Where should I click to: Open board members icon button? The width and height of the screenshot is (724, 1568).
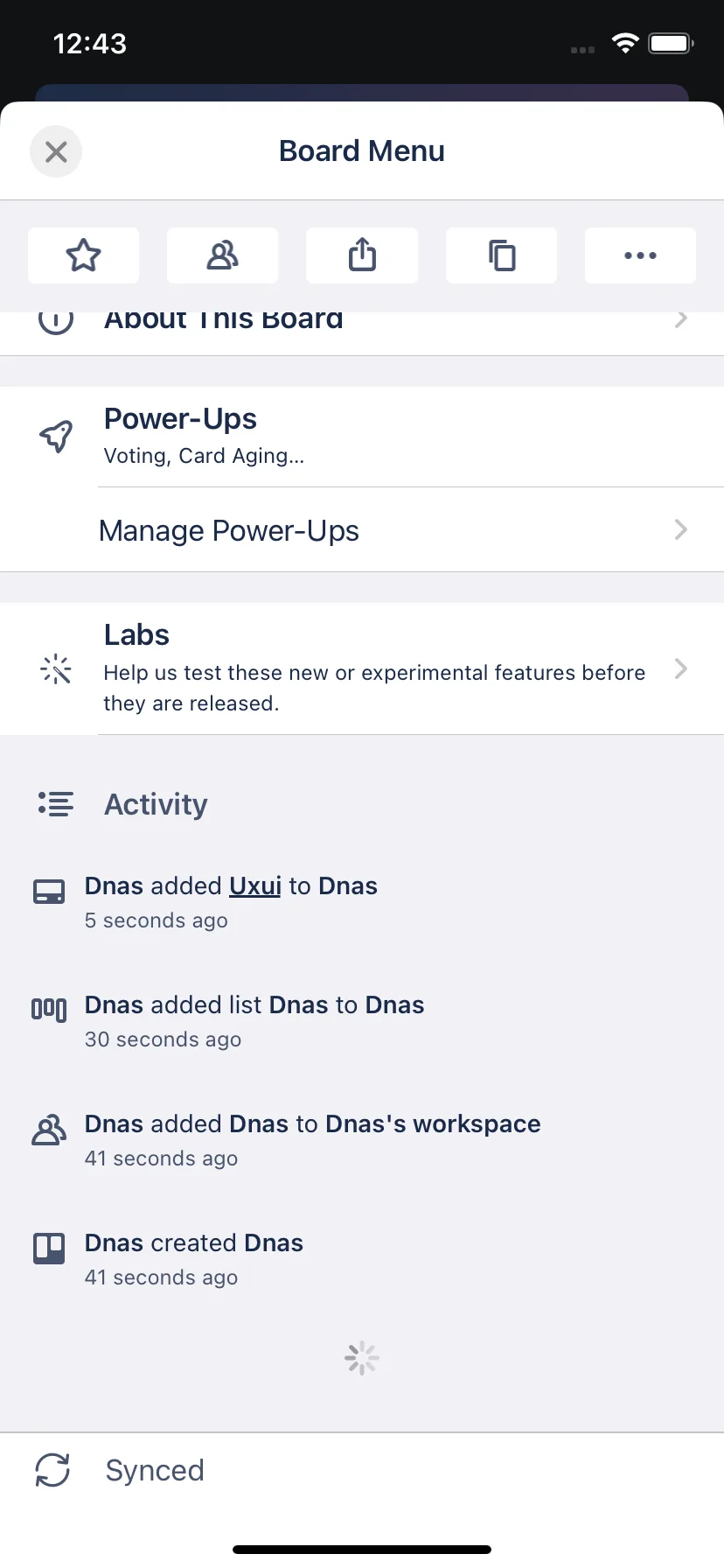point(222,255)
